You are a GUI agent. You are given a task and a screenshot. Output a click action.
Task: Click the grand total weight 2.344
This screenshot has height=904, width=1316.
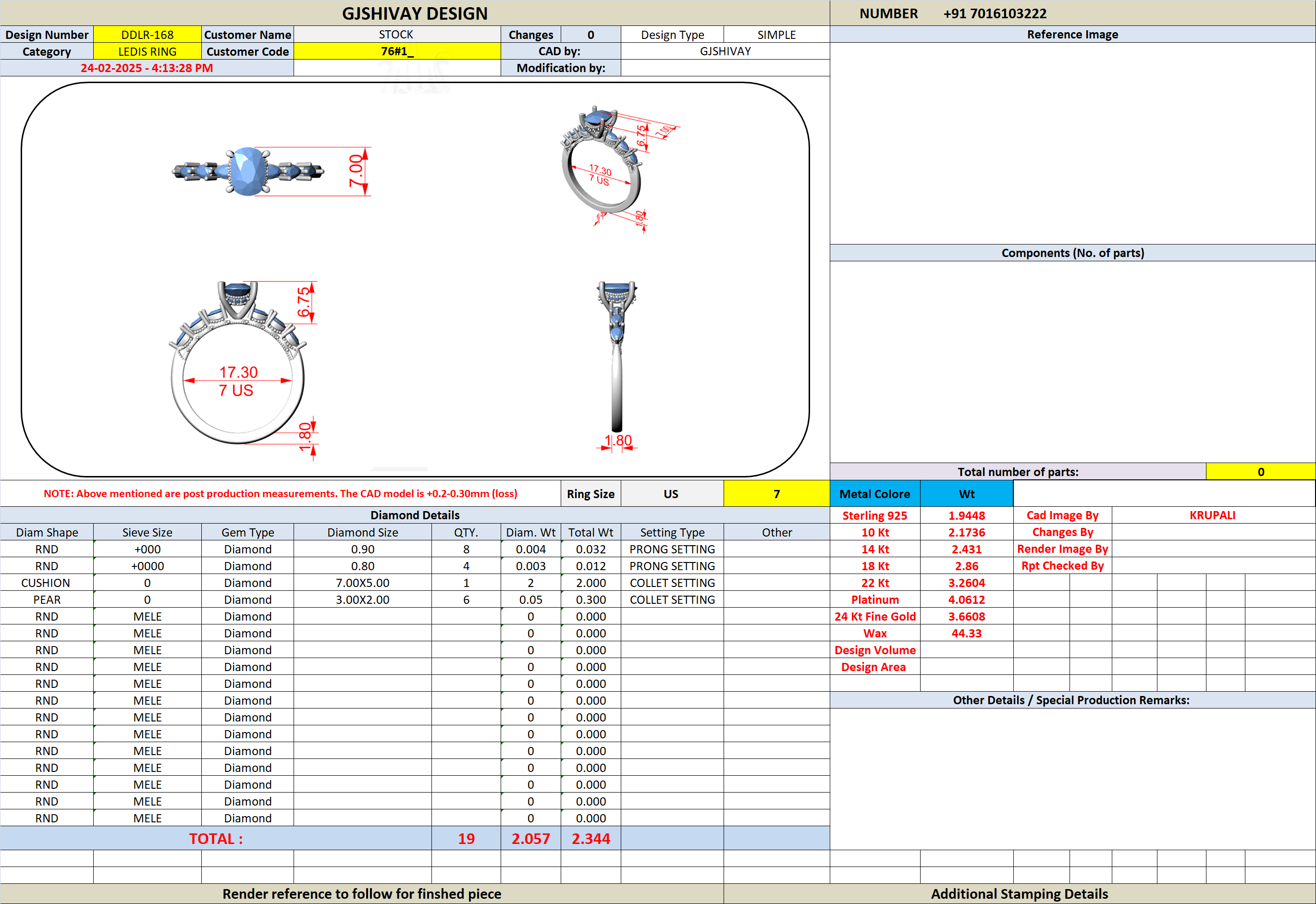pos(591,838)
